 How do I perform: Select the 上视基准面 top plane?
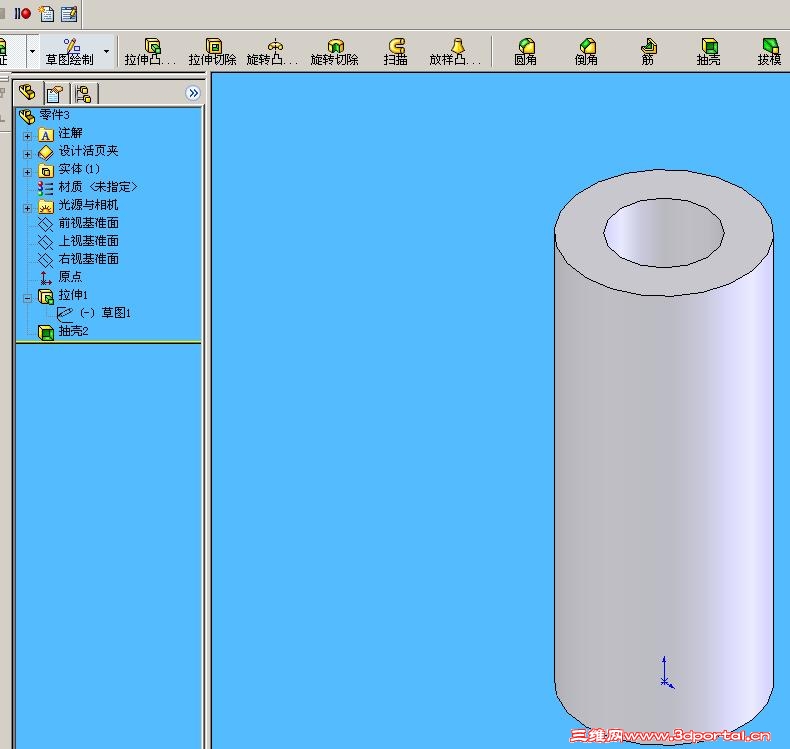[89, 241]
